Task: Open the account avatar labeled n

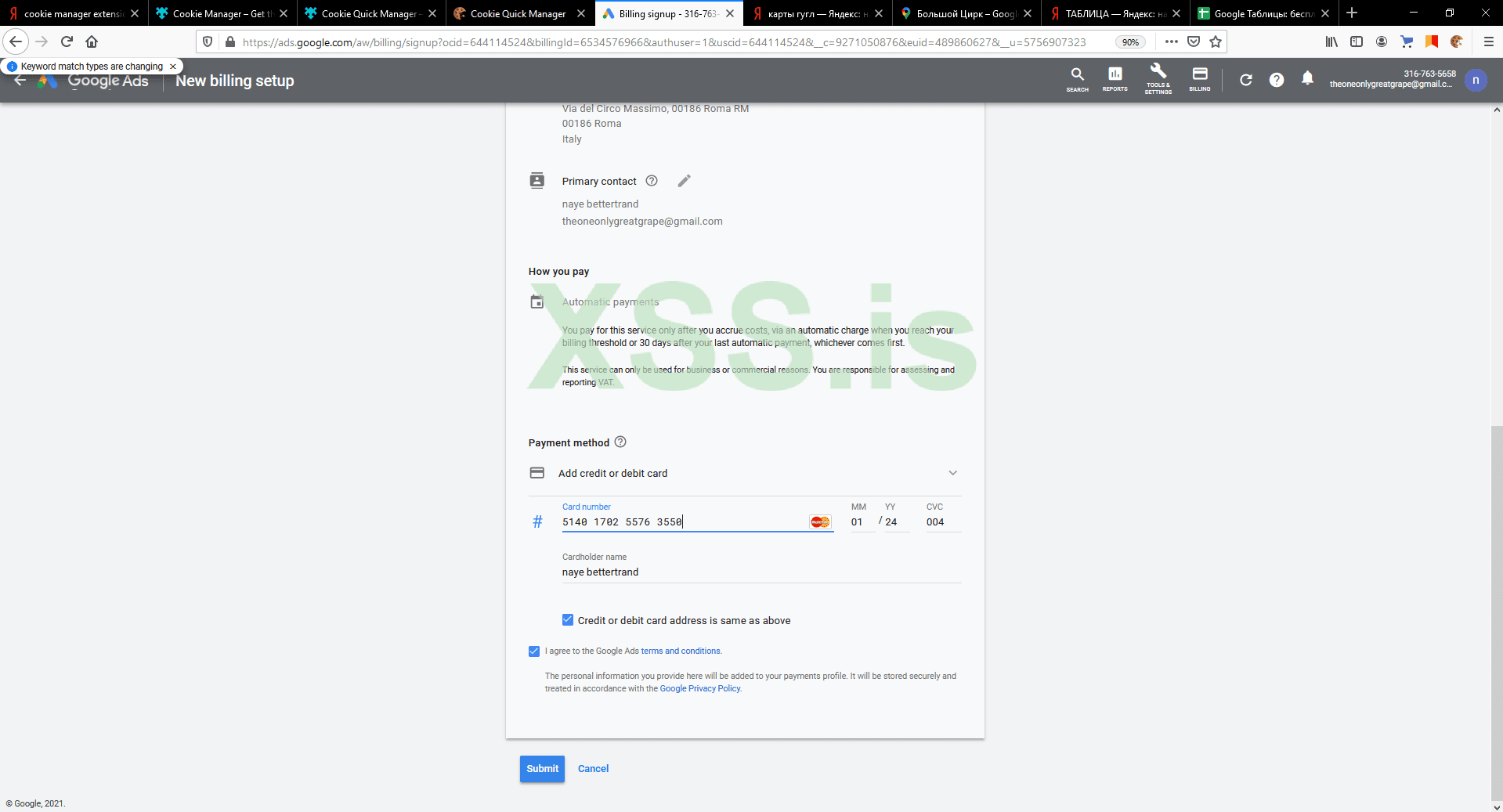Action: [x=1476, y=80]
